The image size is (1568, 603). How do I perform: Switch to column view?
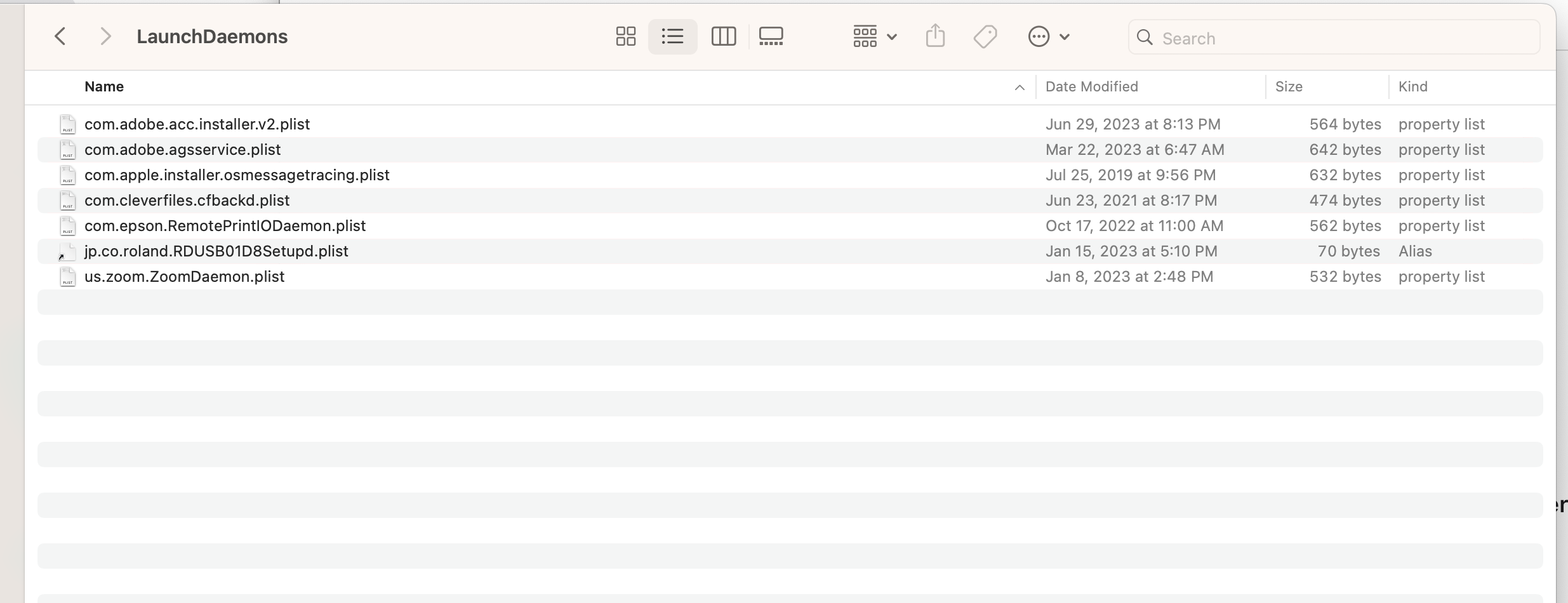point(724,37)
